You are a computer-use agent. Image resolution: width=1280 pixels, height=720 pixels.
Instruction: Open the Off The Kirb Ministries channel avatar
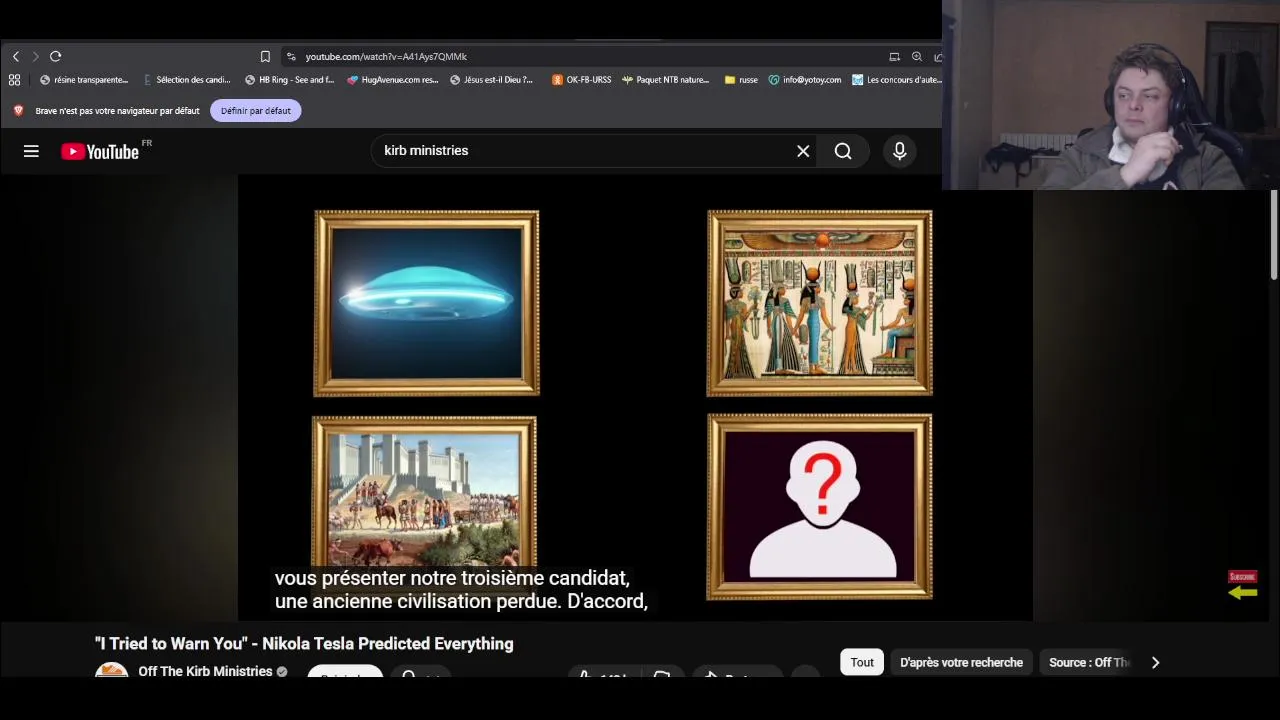tap(112, 670)
